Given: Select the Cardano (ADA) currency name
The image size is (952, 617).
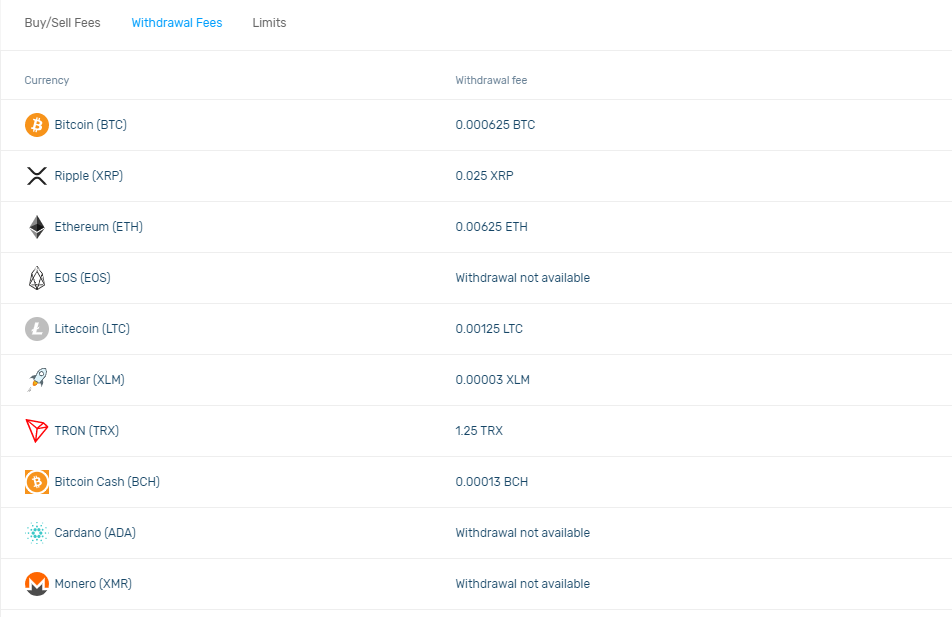Looking at the screenshot, I should click(x=95, y=533).
